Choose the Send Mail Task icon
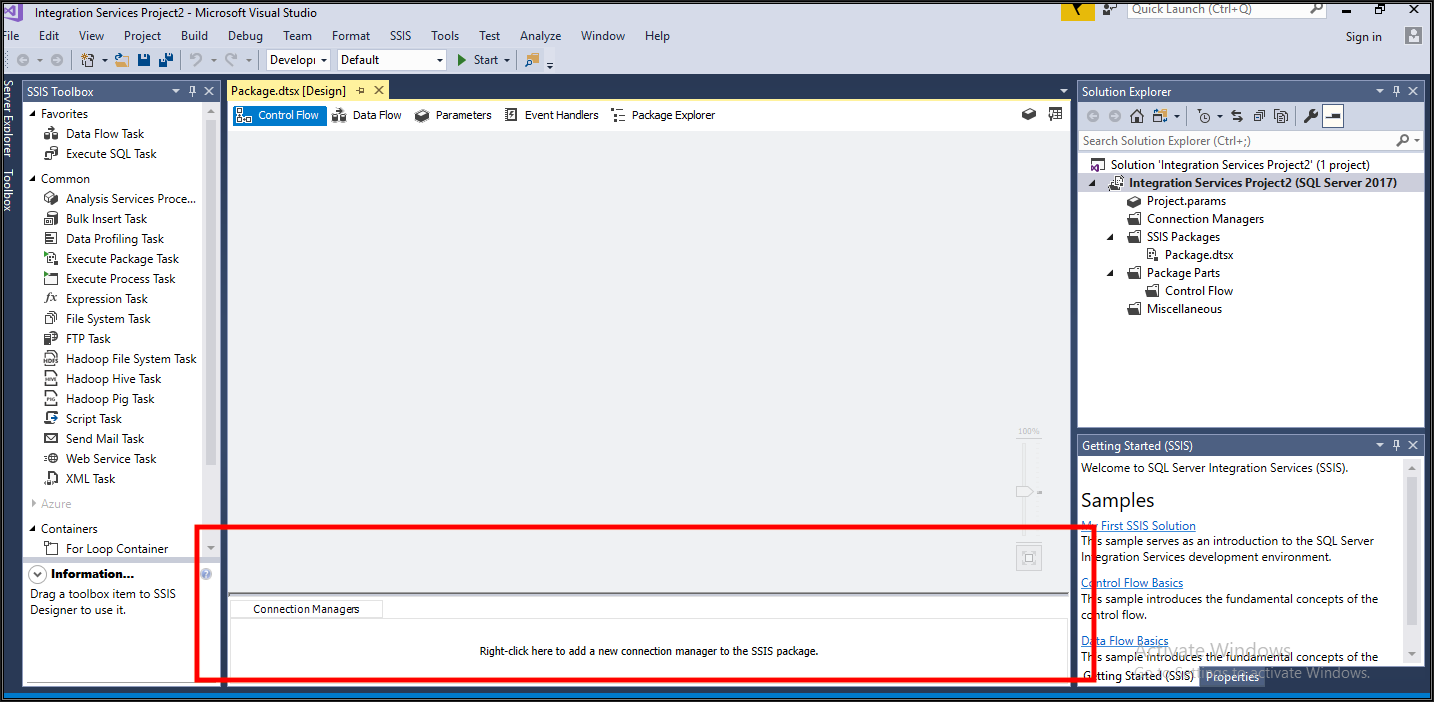Screen dimensions: 1434x702 point(51,439)
